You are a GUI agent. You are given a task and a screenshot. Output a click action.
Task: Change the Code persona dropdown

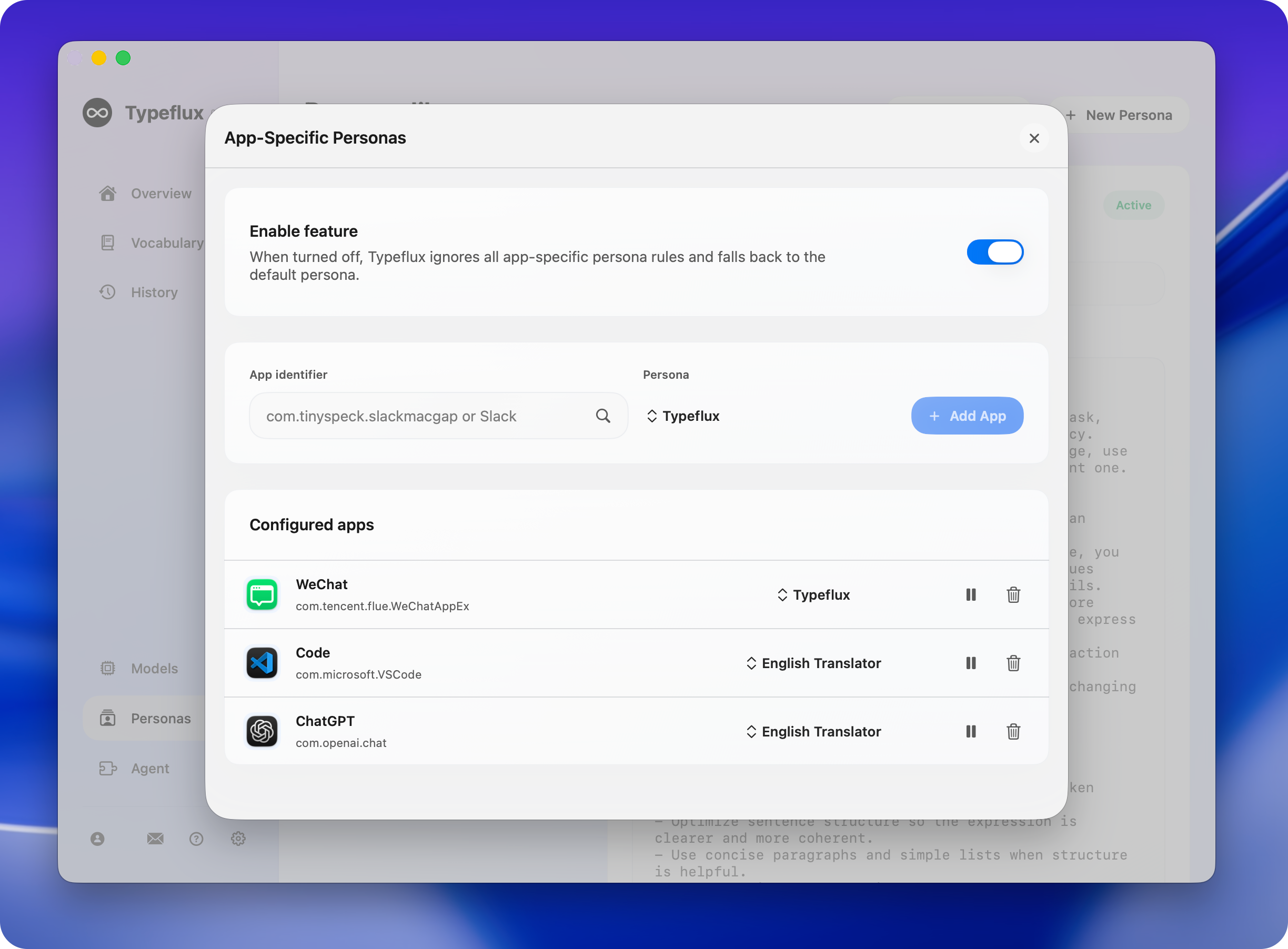[813, 663]
